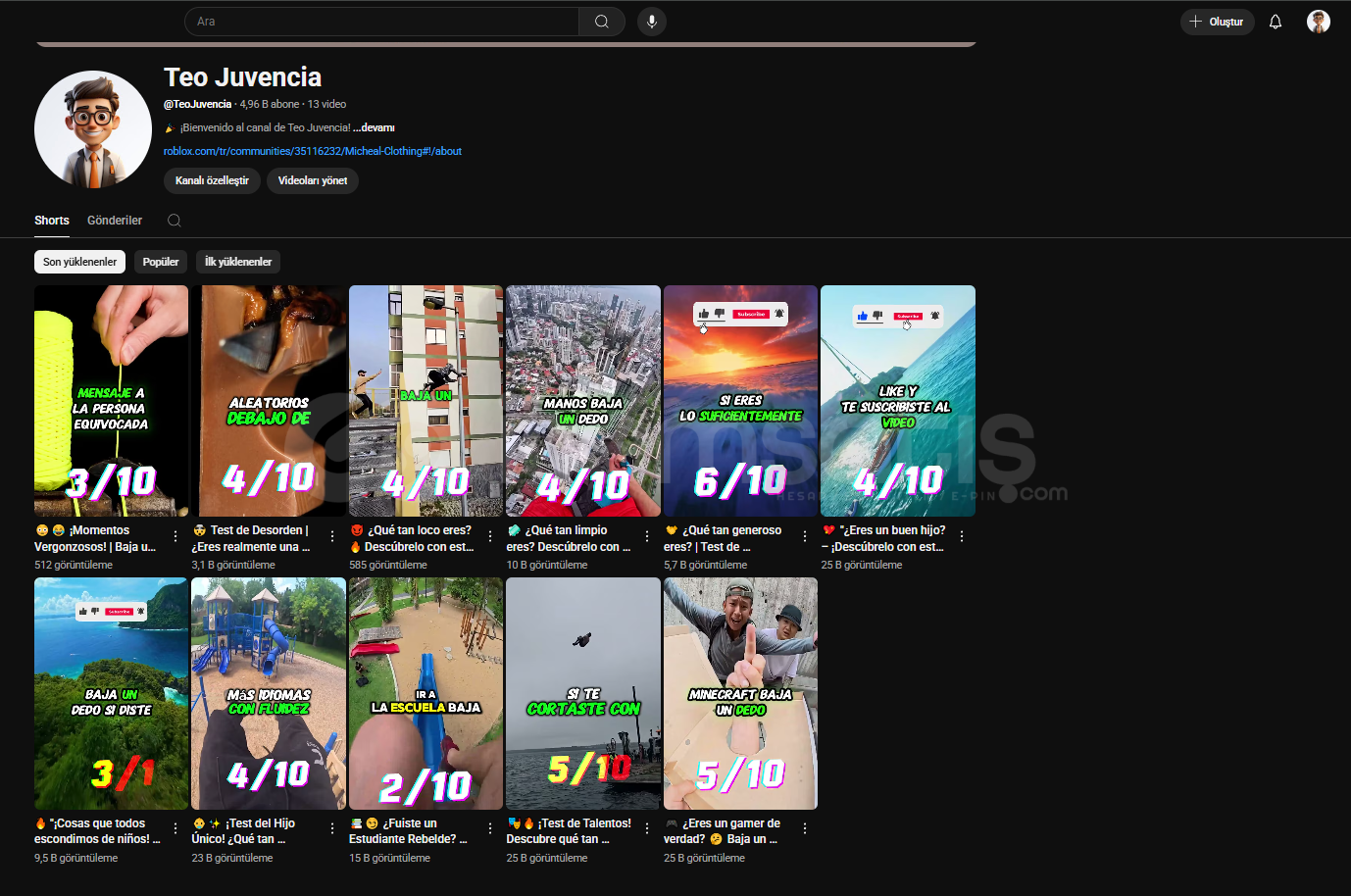The image size is (1351, 896).
Task: Open account avatar menu
Action: [x=1319, y=22]
